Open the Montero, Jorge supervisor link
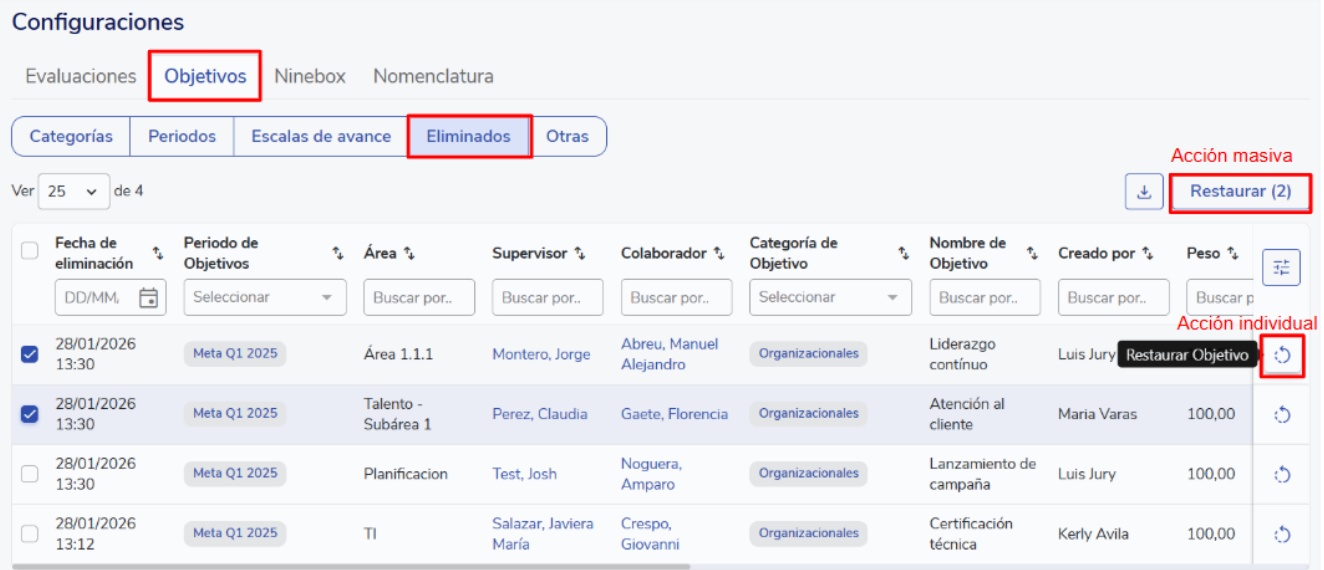The width and height of the screenshot is (1324, 570). (x=540, y=355)
